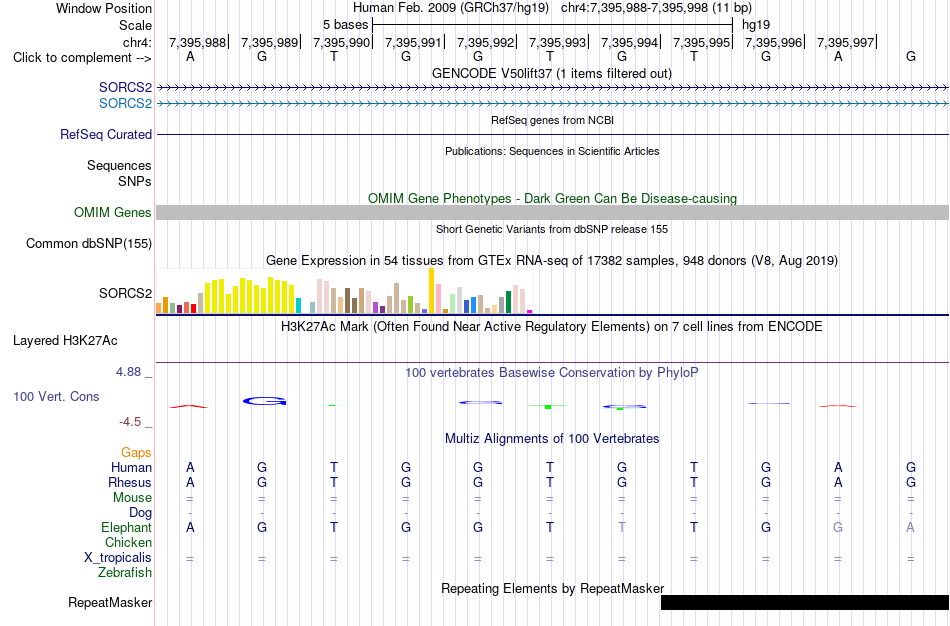Click the Common dbSNP(155) track label
Screen dimensions: 950x626
click(89, 244)
